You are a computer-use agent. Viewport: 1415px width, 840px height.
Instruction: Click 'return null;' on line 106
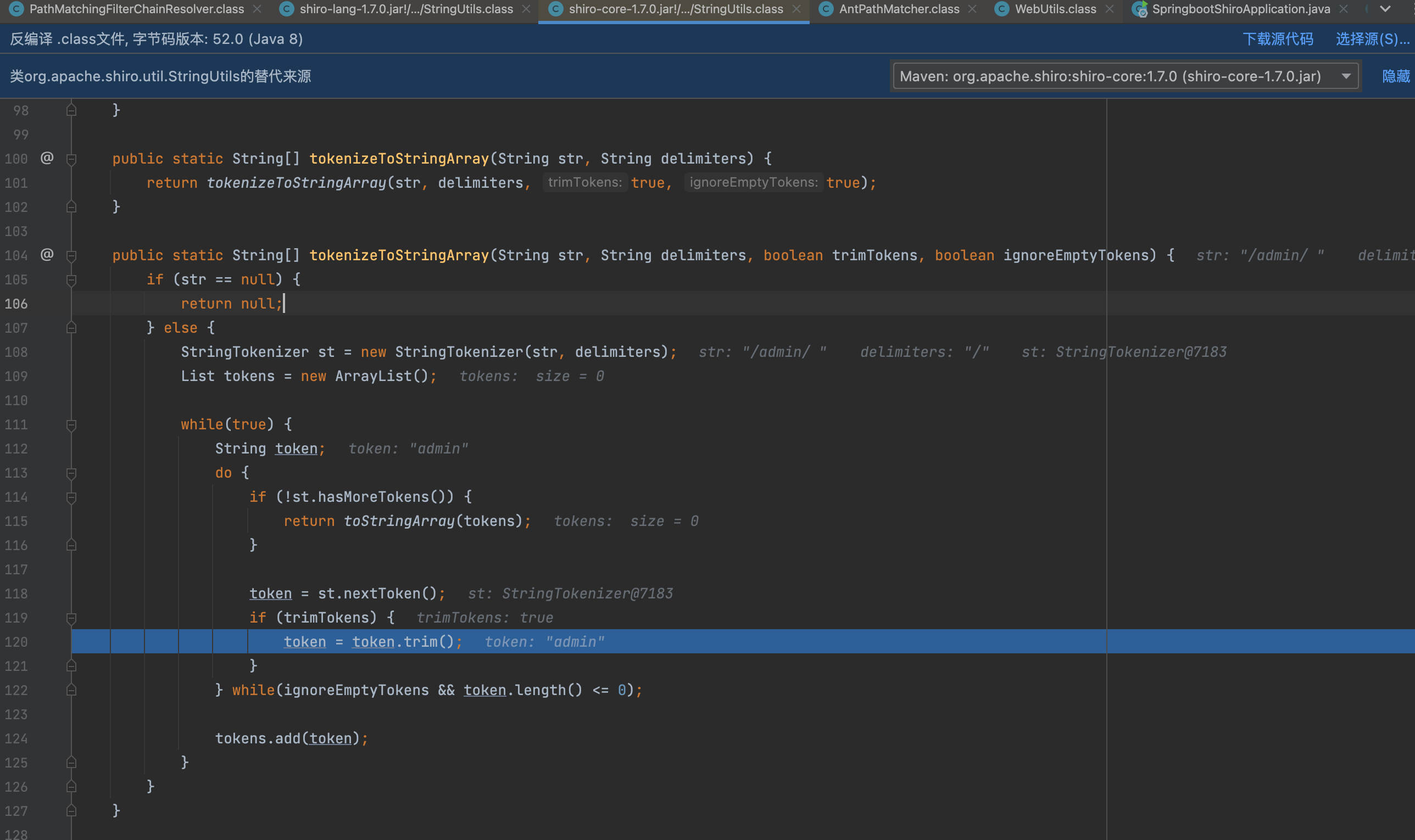[232, 304]
